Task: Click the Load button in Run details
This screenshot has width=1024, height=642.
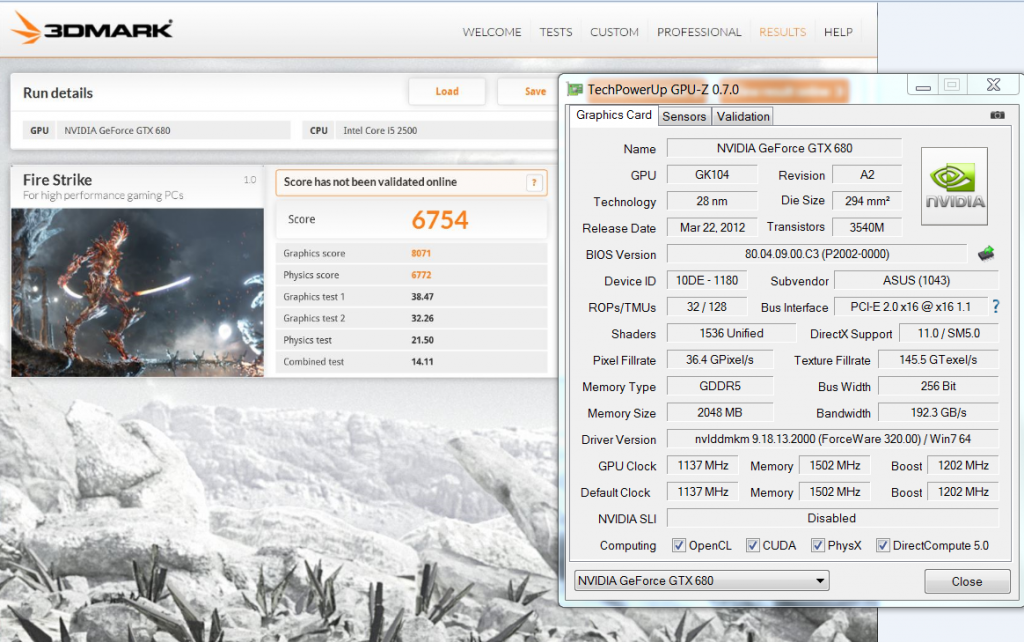Action: (447, 91)
